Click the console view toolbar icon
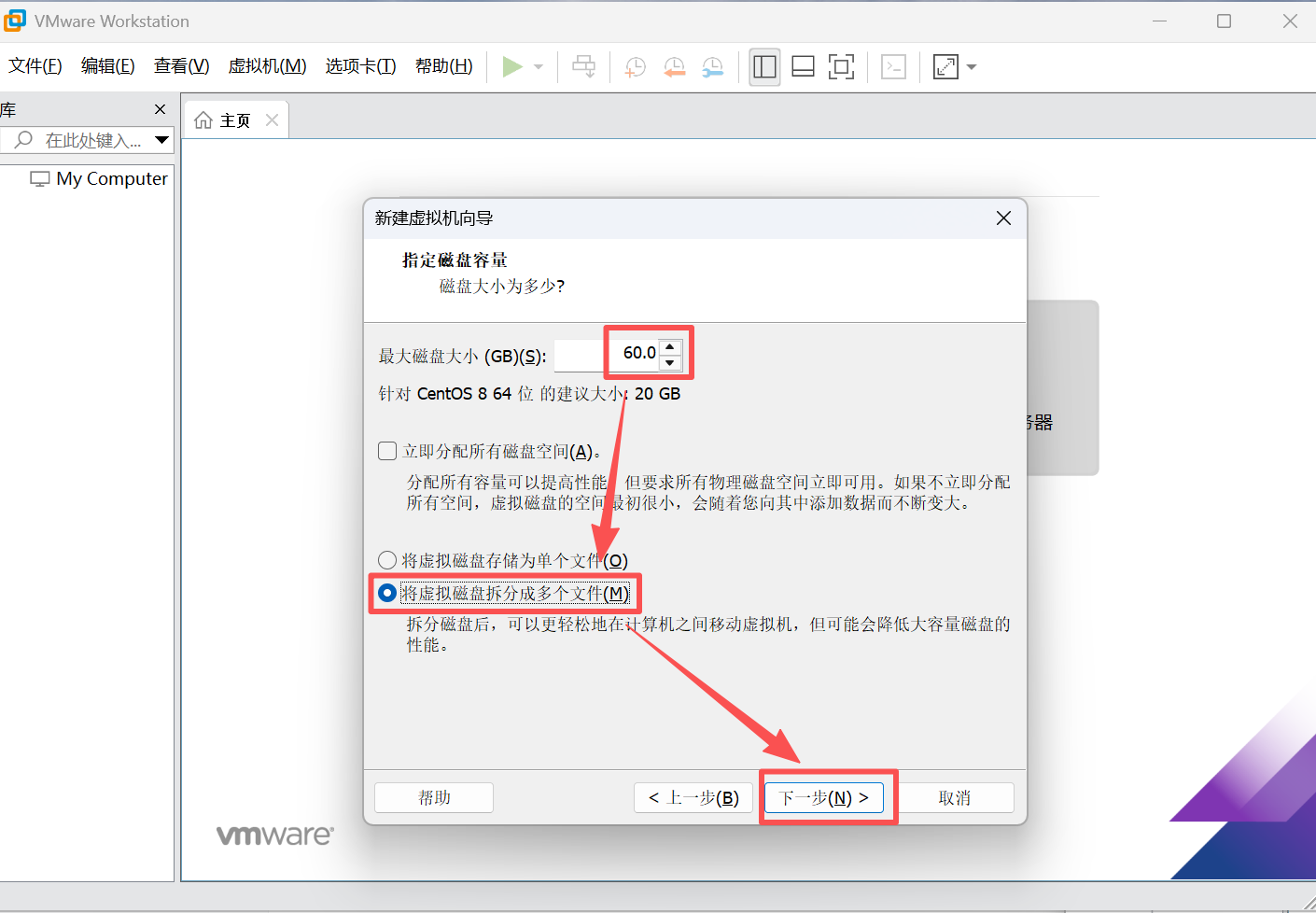Viewport: 1316px width, 913px height. pyautogui.click(x=894, y=66)
